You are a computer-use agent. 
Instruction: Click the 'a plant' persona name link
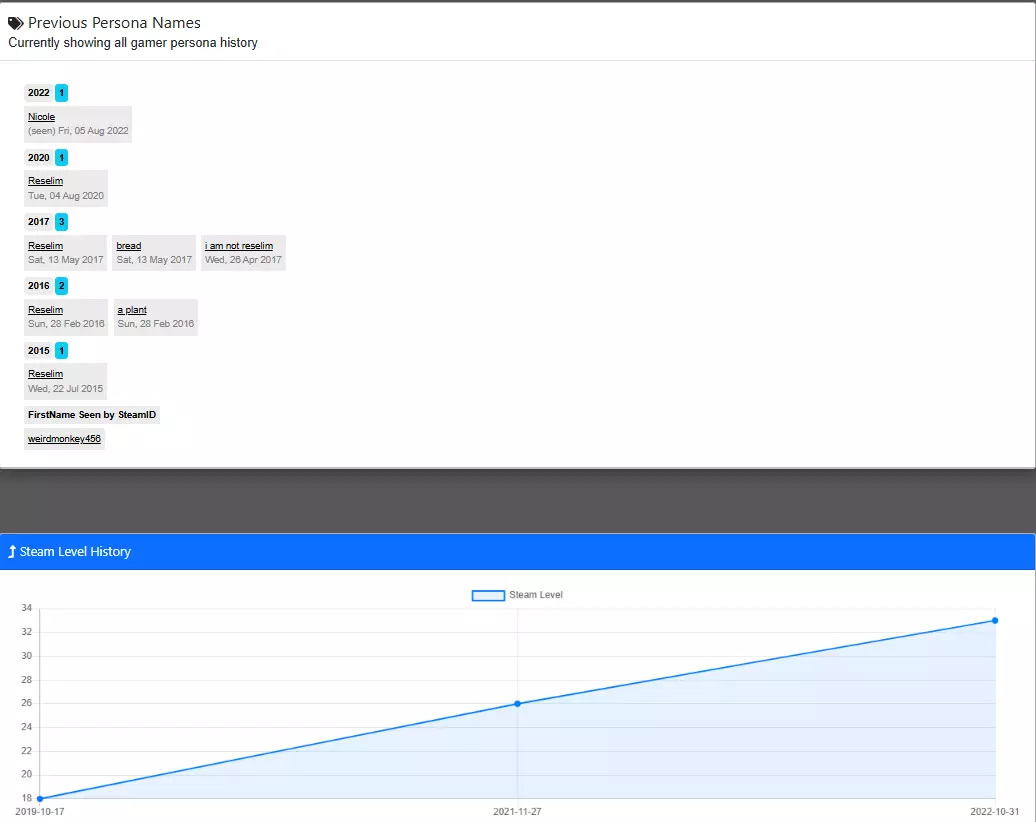[x=132, y=310]
